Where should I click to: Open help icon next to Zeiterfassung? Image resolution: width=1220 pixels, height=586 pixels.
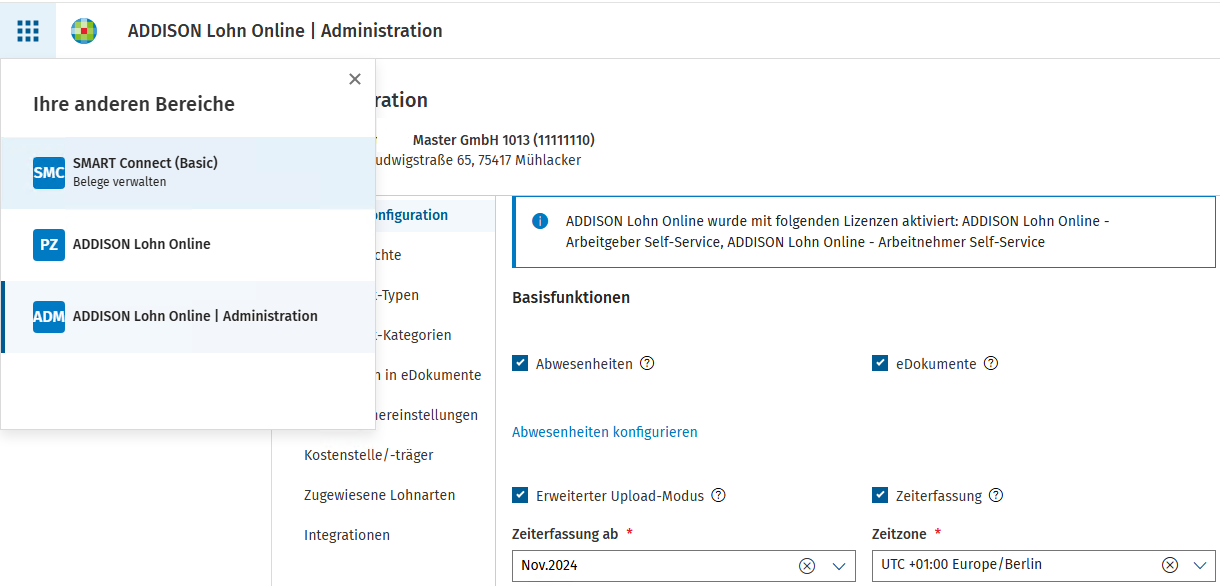[996, 495]
